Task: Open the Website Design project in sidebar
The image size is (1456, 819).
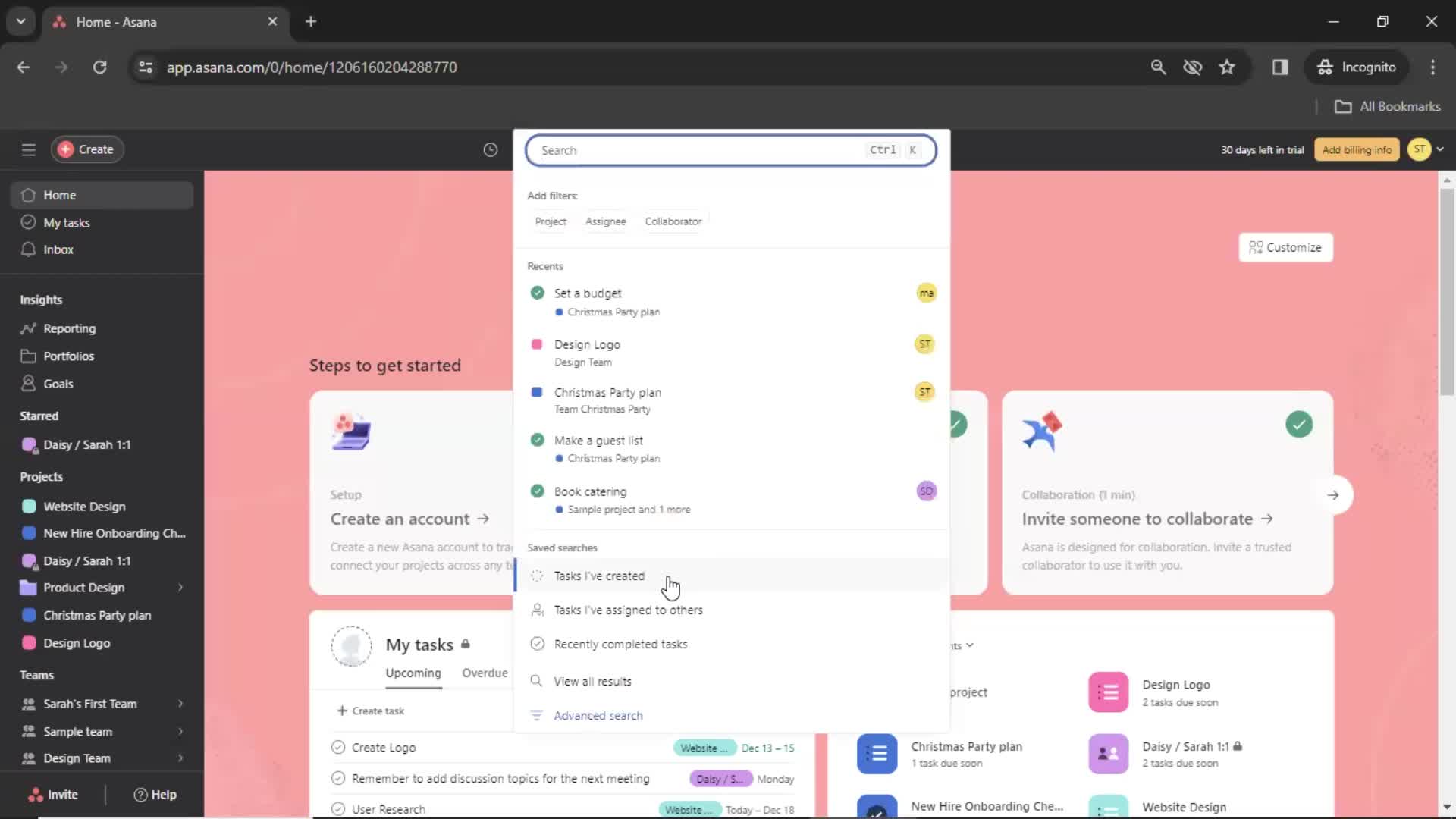Action: pos(102,506)
